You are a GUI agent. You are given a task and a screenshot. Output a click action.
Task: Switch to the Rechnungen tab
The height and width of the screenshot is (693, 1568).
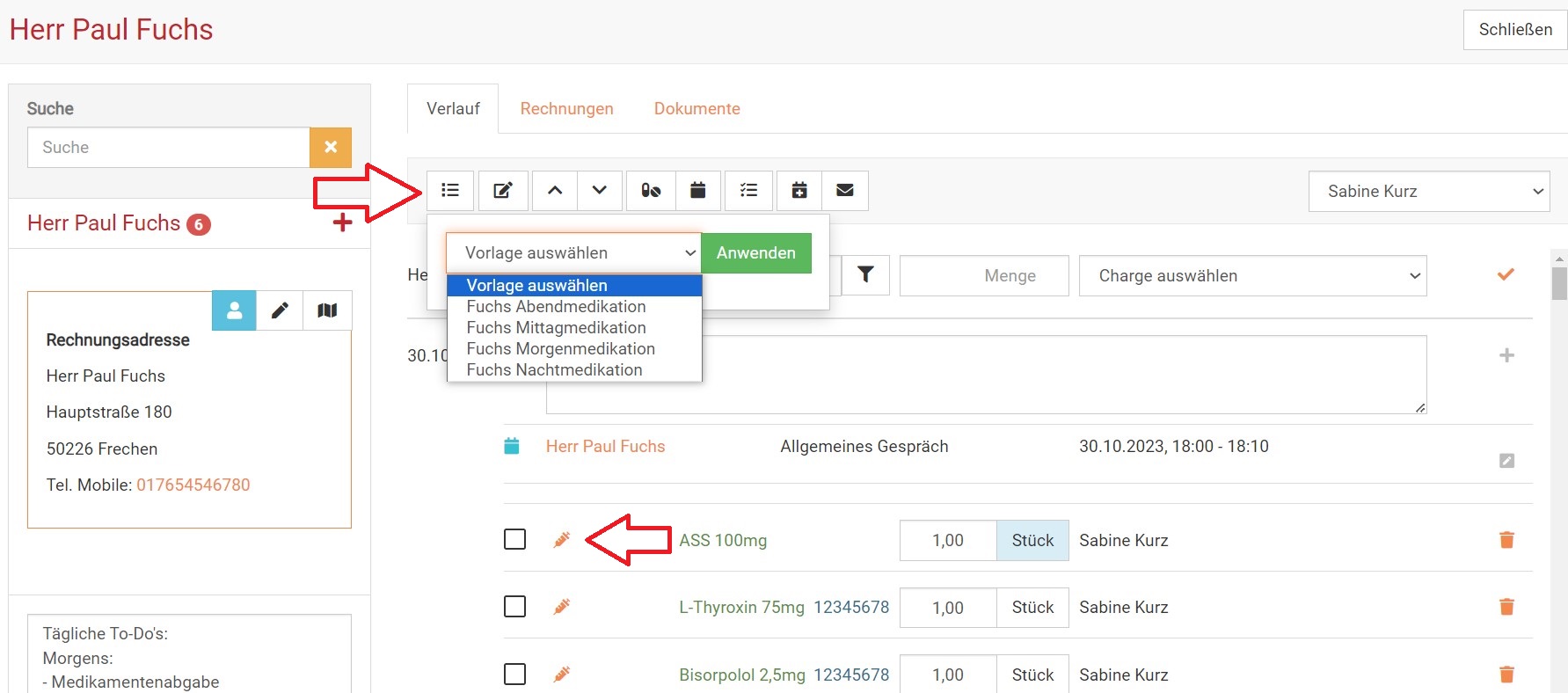click(x=566, y=109)
